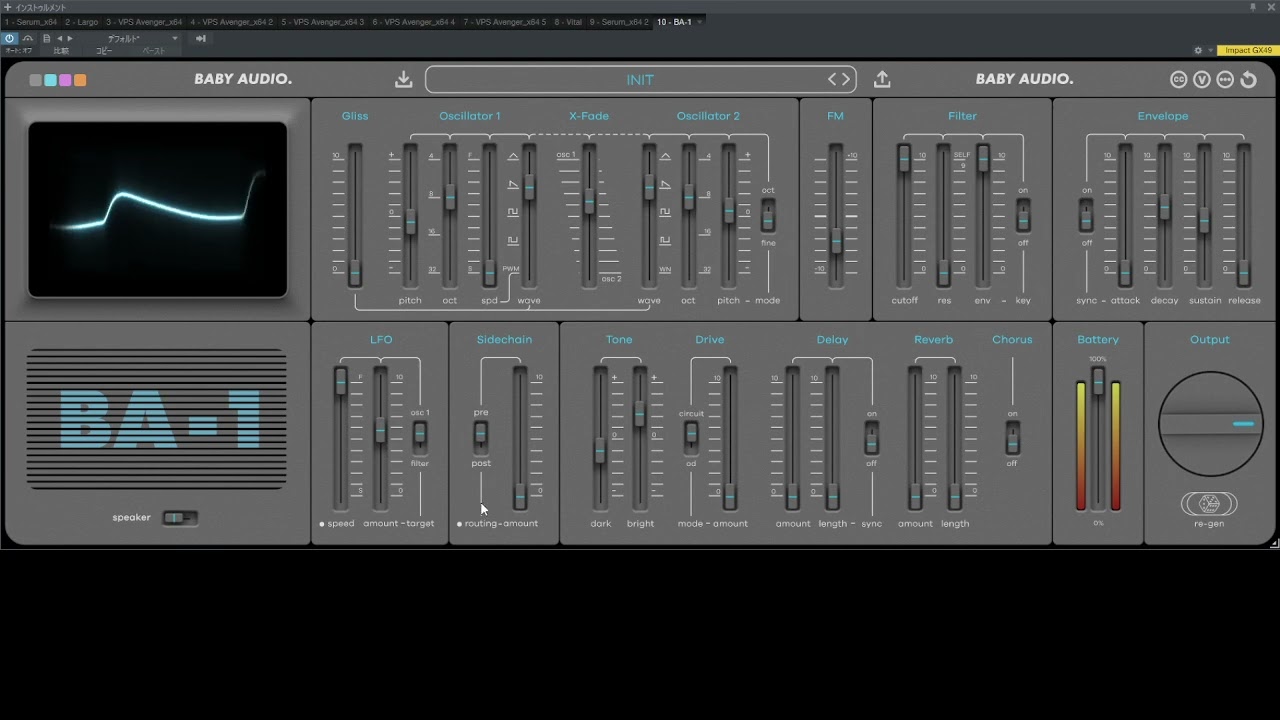Switch to the 2 - Largo tab

pos(82,21)
